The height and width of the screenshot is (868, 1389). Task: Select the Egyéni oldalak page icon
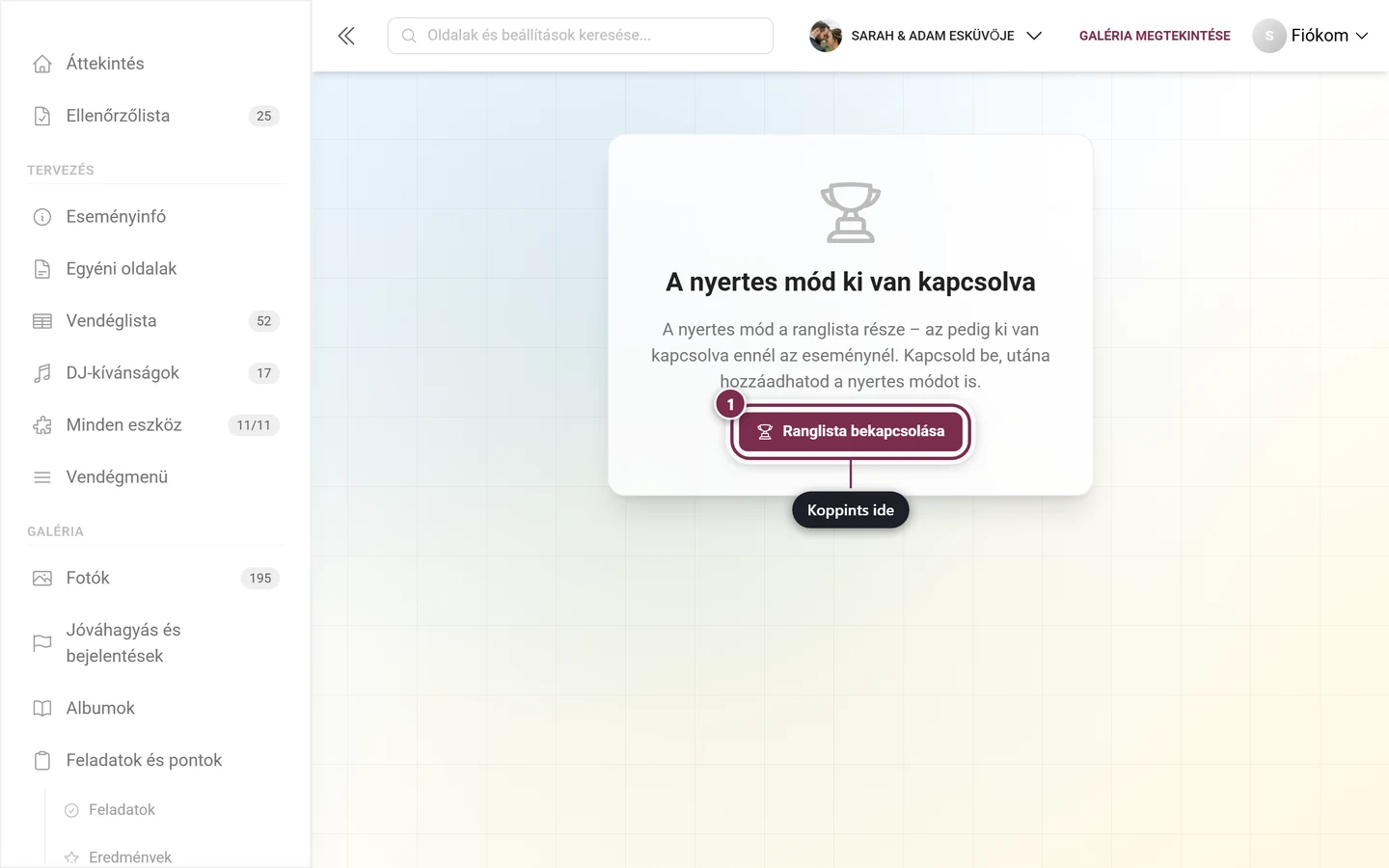pyautogui.click(x=42, y=269)
